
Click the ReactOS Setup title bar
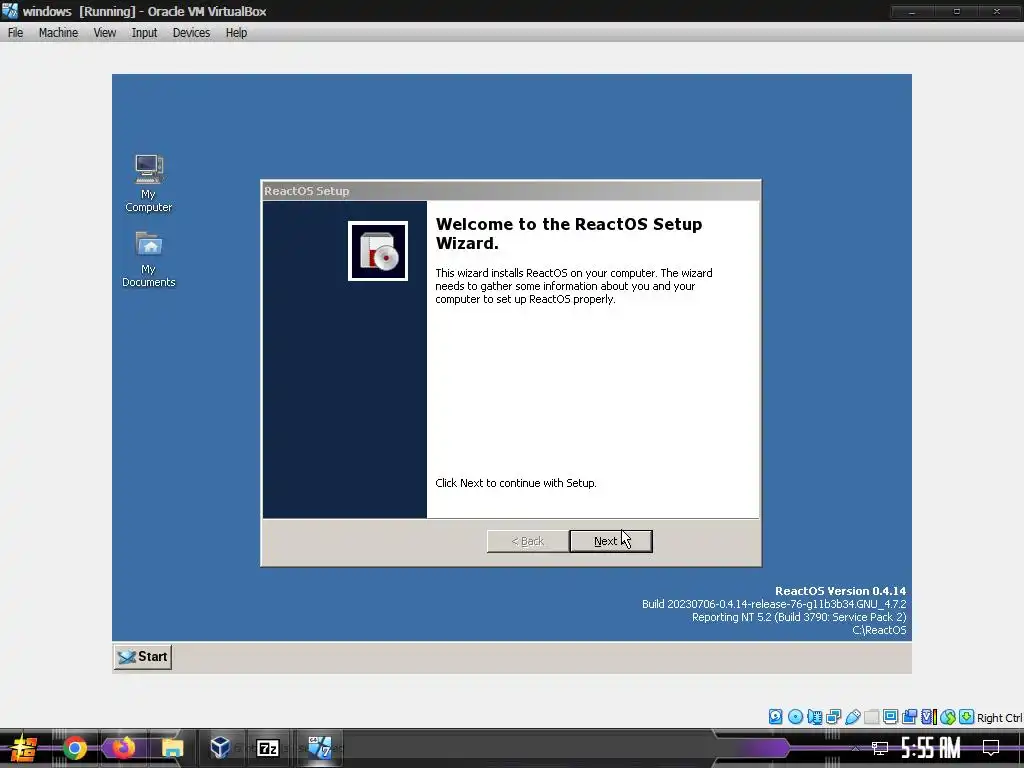point(511,191)
